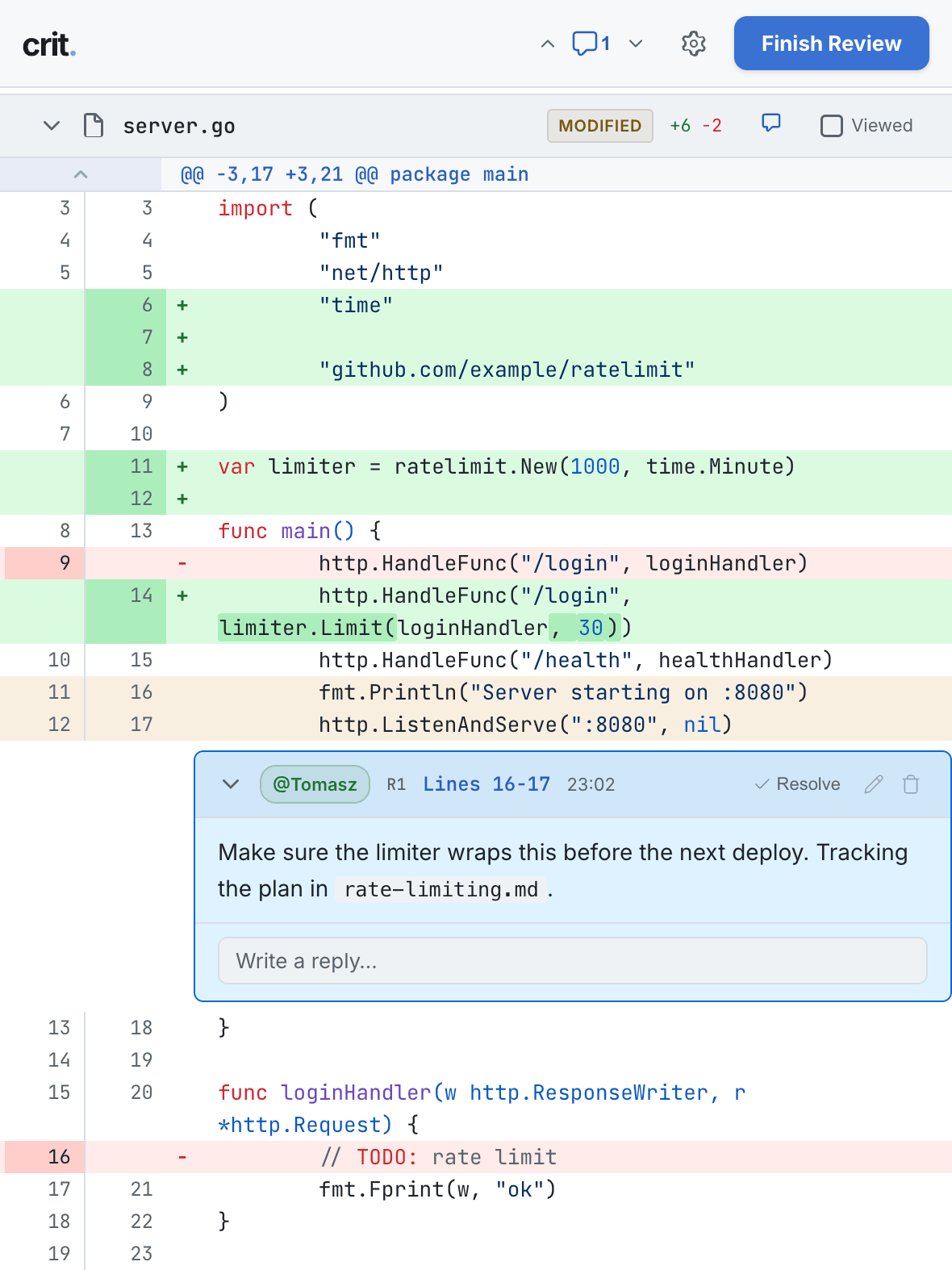
Task: Click removed loginHandler HandleFunc line
Action: click(563, 563)
